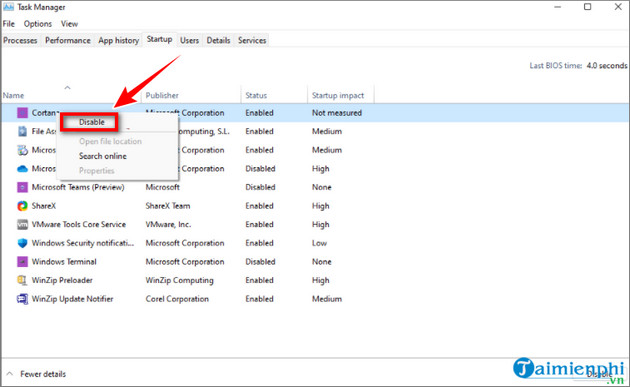Click the Task Manager window title

tap(41, 7)
